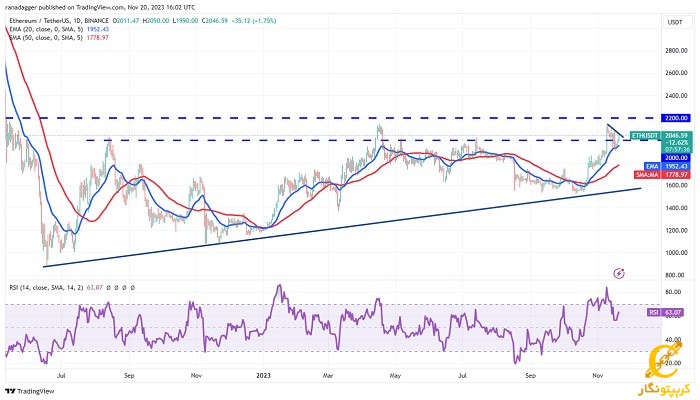The image size is (700, 400).
Task: Click the 1200.00 price axis value
Action: [x=676, y=230]
